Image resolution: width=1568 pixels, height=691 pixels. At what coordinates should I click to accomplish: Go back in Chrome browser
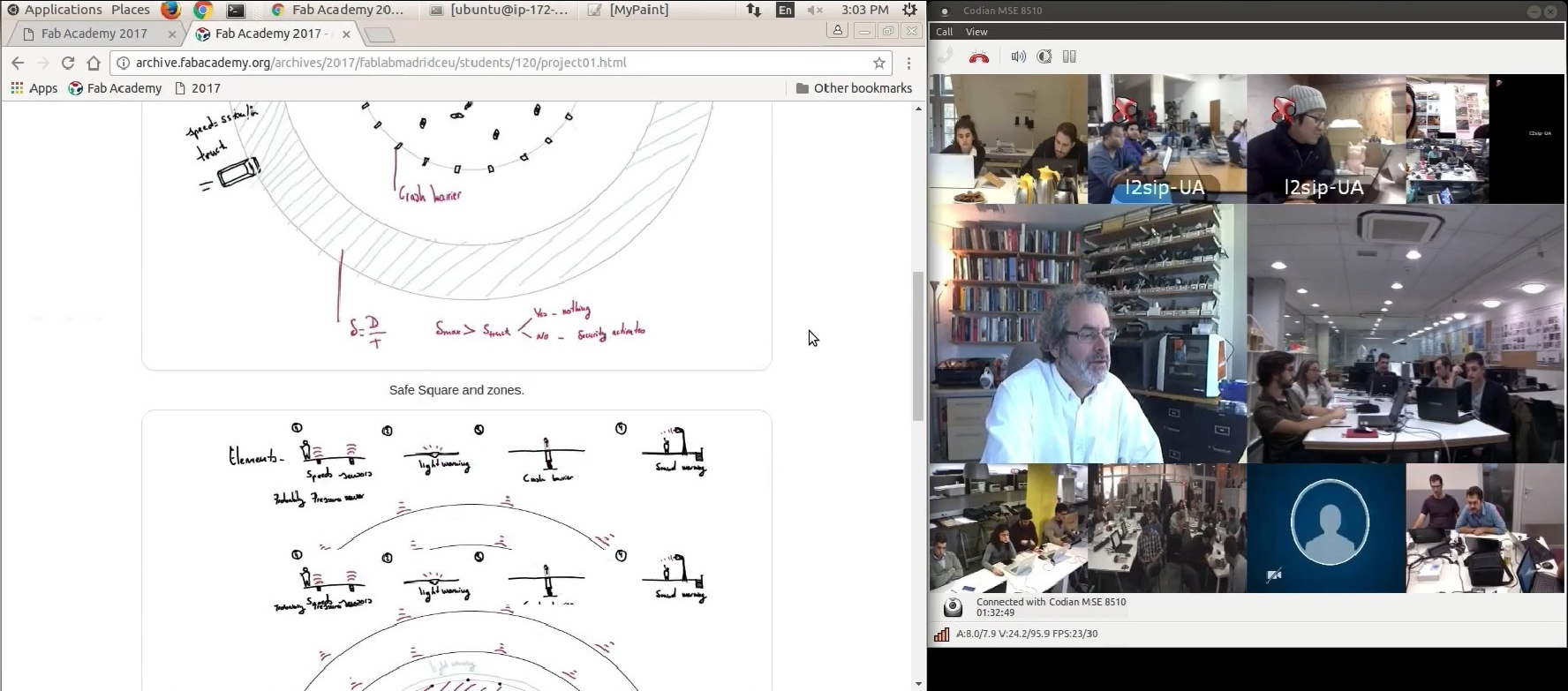tap(18, 63)
